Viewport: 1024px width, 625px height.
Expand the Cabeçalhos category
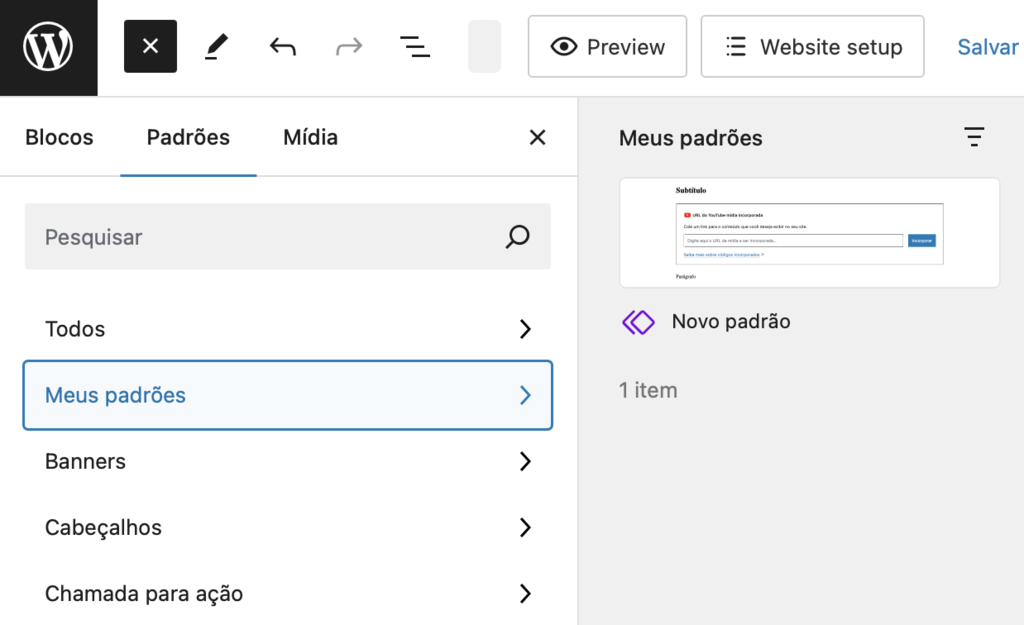287,527
